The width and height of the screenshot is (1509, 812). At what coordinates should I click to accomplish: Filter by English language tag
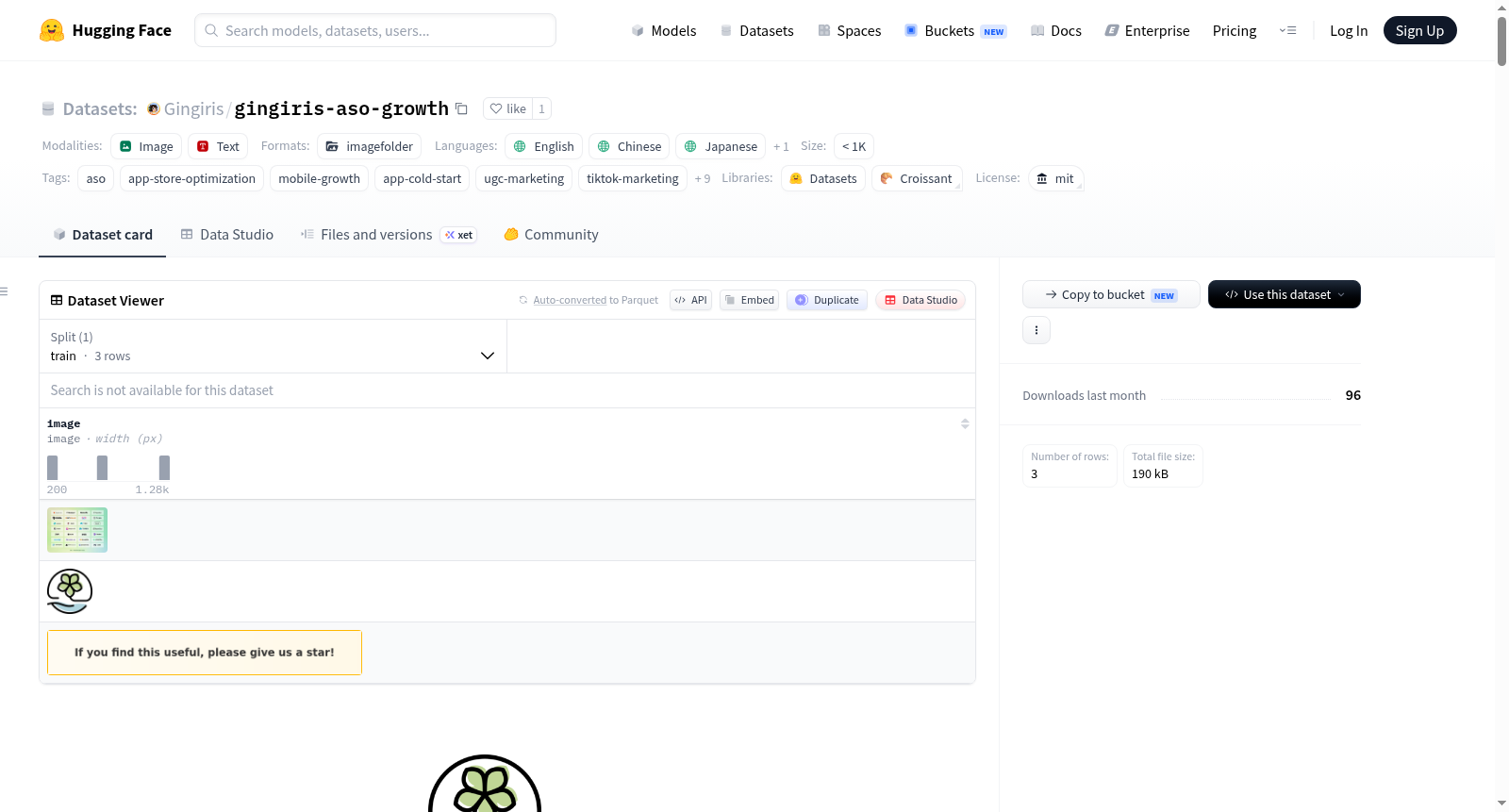click(543, 146)
